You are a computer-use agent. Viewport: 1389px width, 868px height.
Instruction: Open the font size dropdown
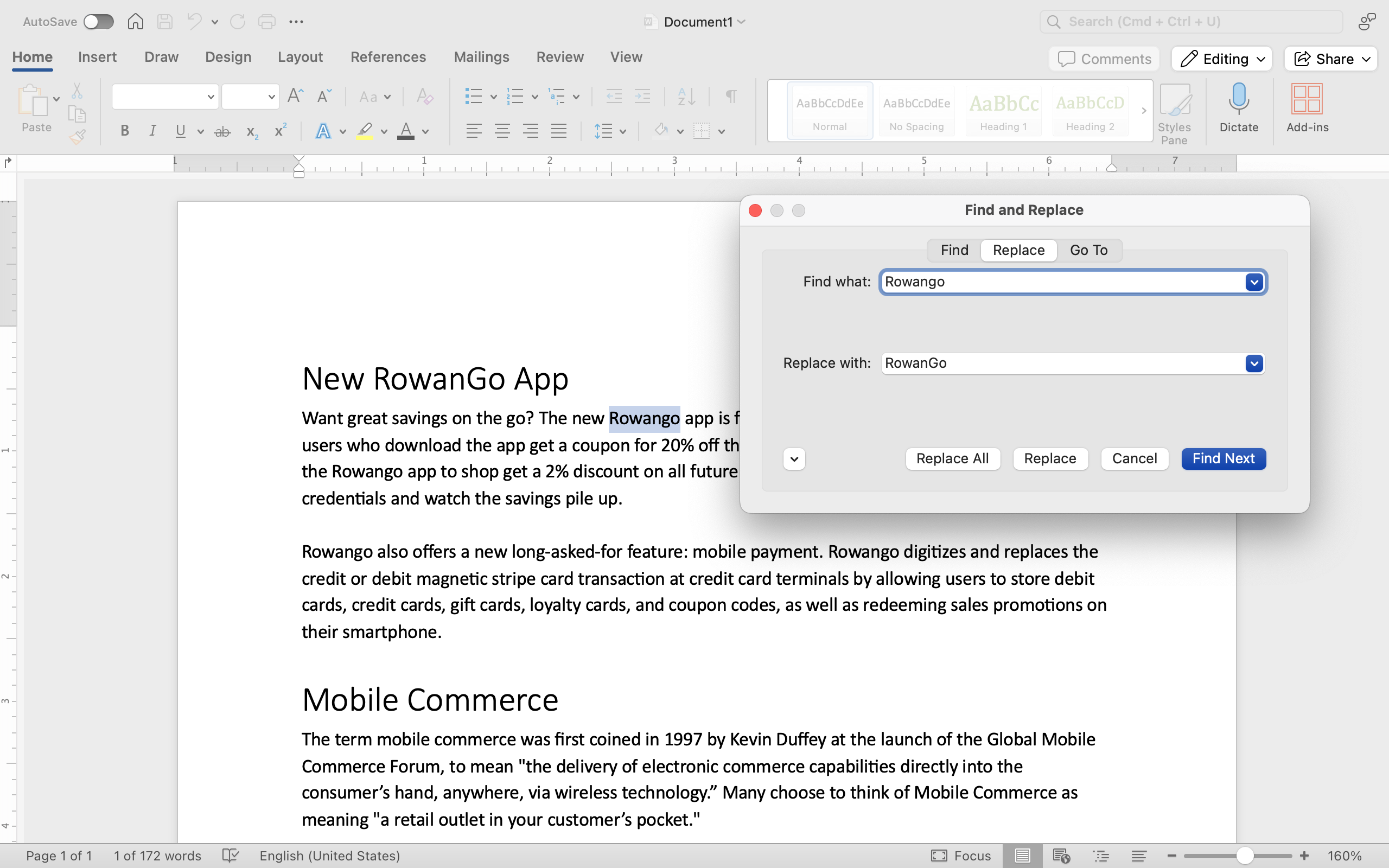pos(271,97)
